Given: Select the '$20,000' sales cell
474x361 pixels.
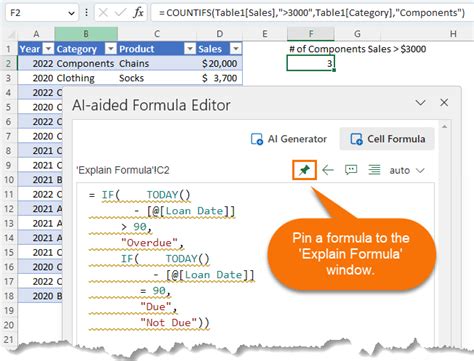Looking at the screenshot, I should [x=220, y=63].
